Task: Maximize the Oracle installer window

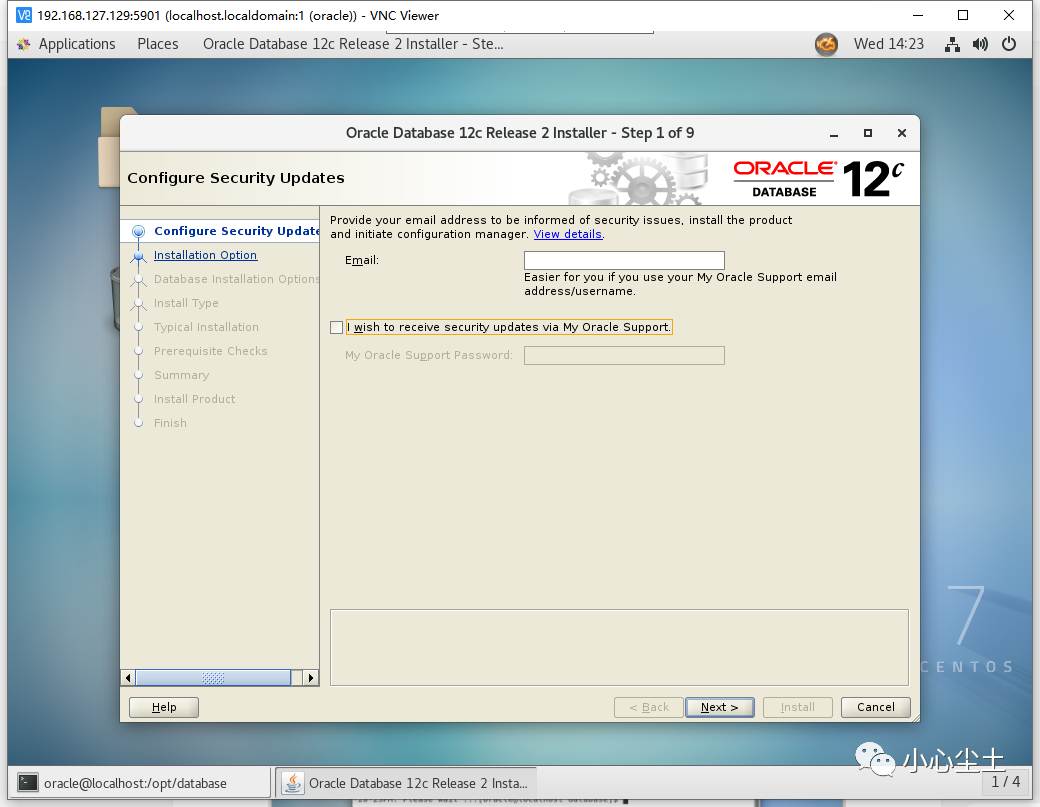Action: (x=868, y=133)
